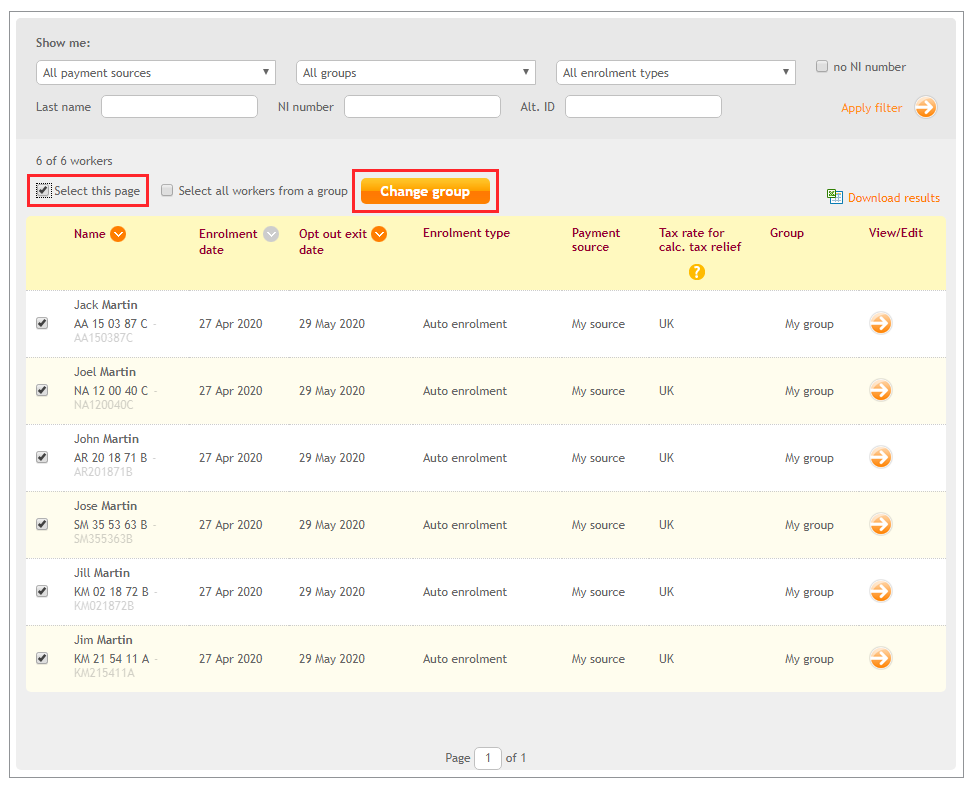Click the Apply filter link
Viewport: 975px width, 791px height.
(x=871, y=108)
